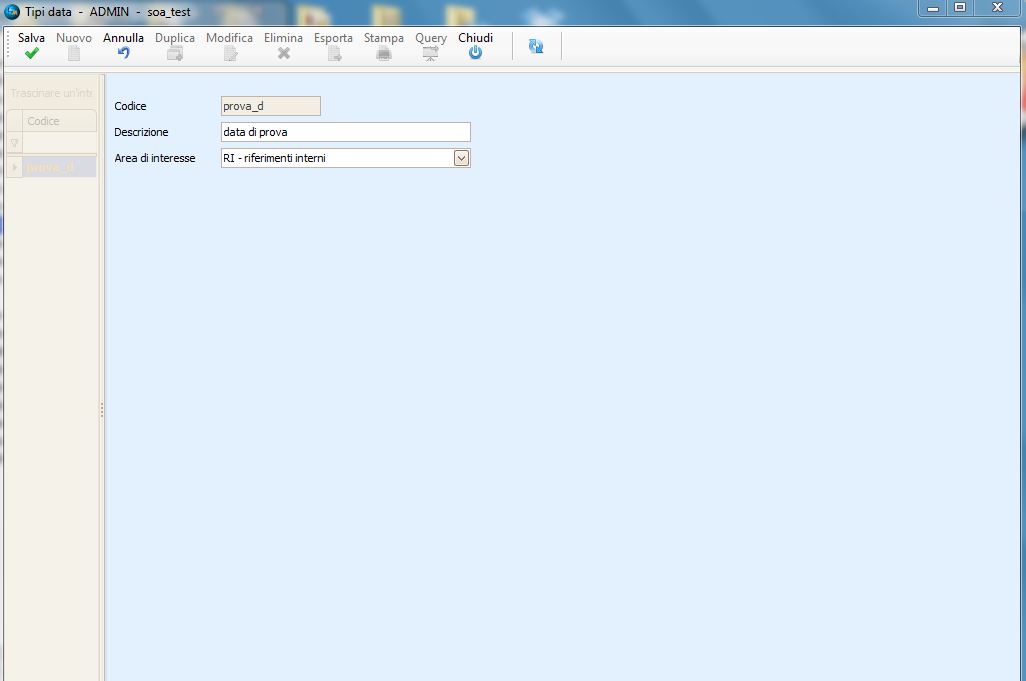
Task: Click the Chiudi power icon
Action: click(475, 54)
